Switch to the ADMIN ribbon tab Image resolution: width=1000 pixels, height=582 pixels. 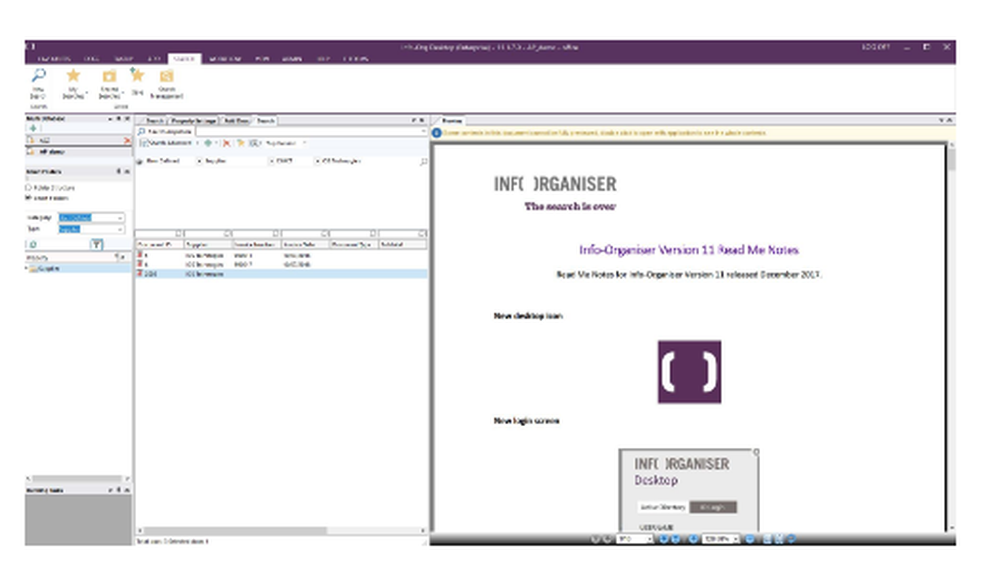click(x=291, y=59)
